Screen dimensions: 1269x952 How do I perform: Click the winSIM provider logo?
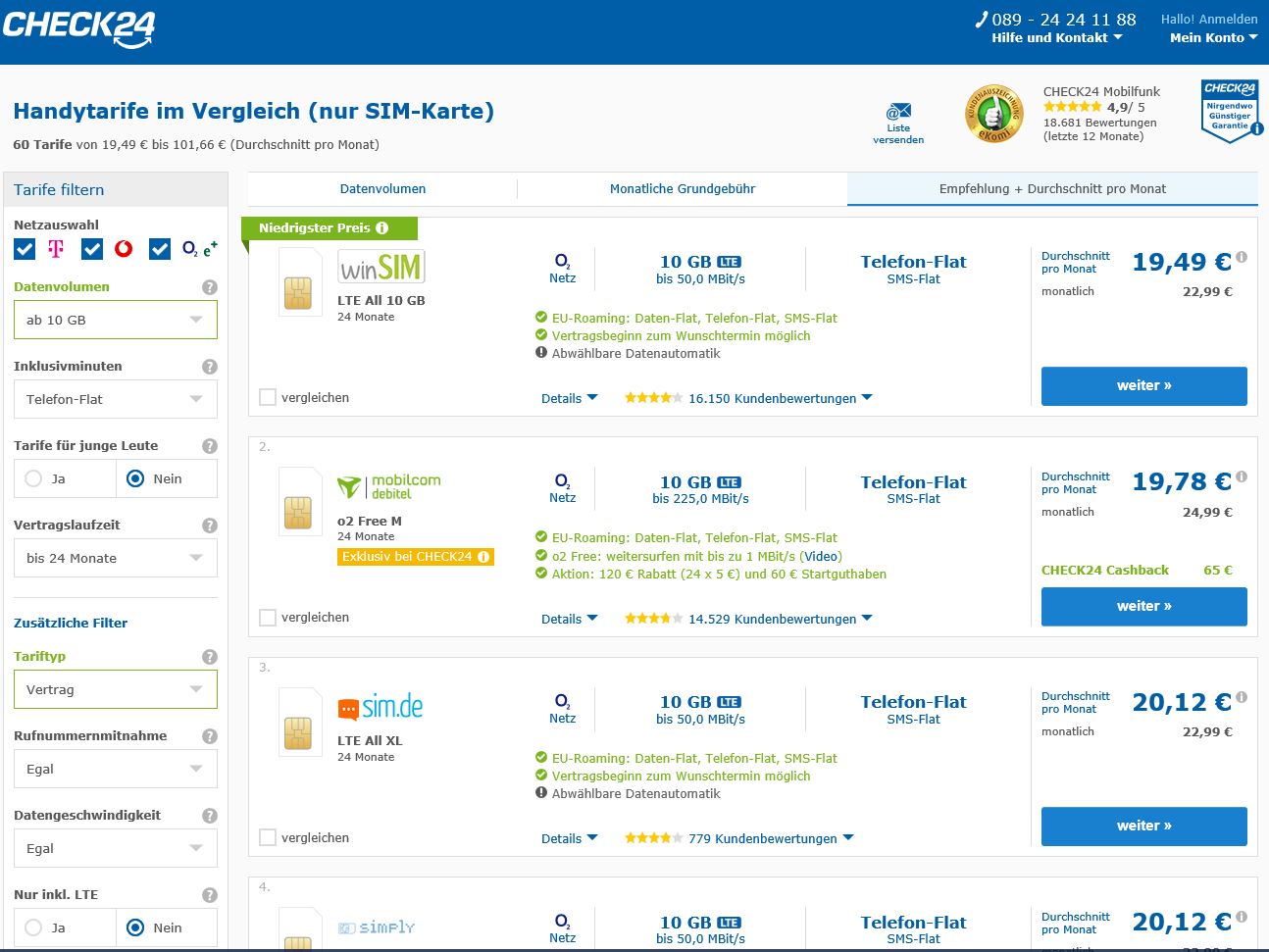(381, 267)
